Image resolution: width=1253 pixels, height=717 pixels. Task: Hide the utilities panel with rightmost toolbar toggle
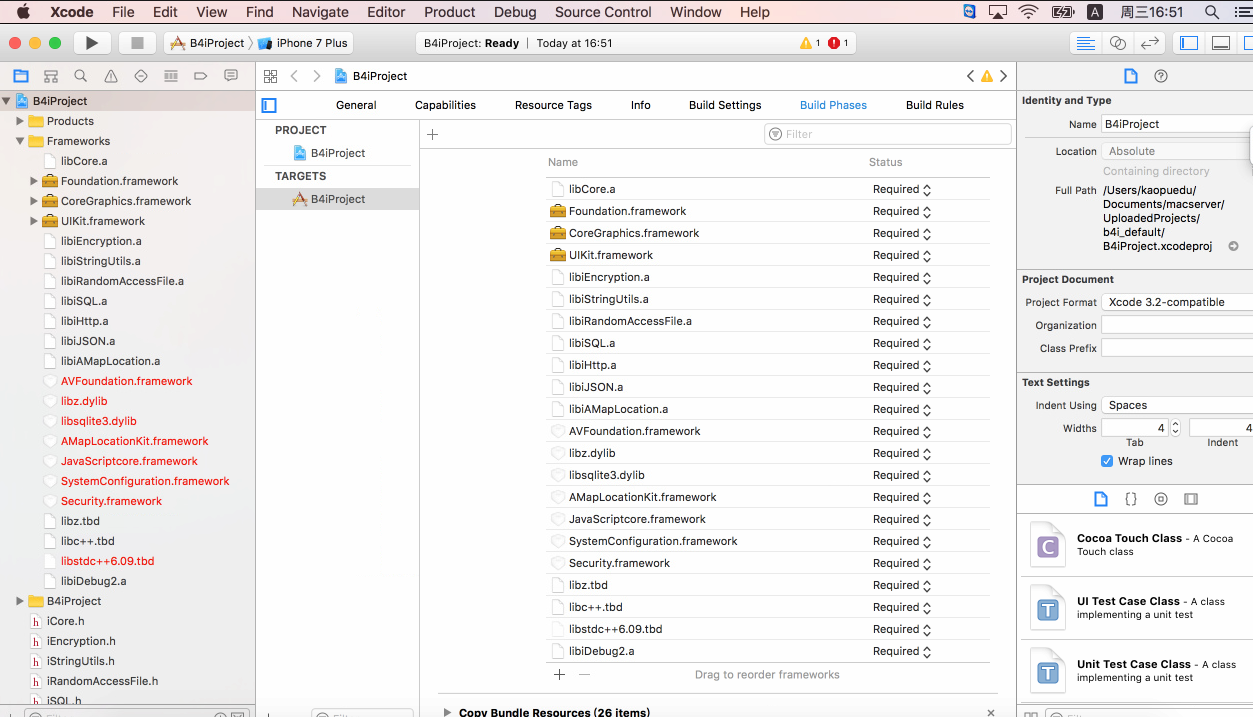[1249, 43]
